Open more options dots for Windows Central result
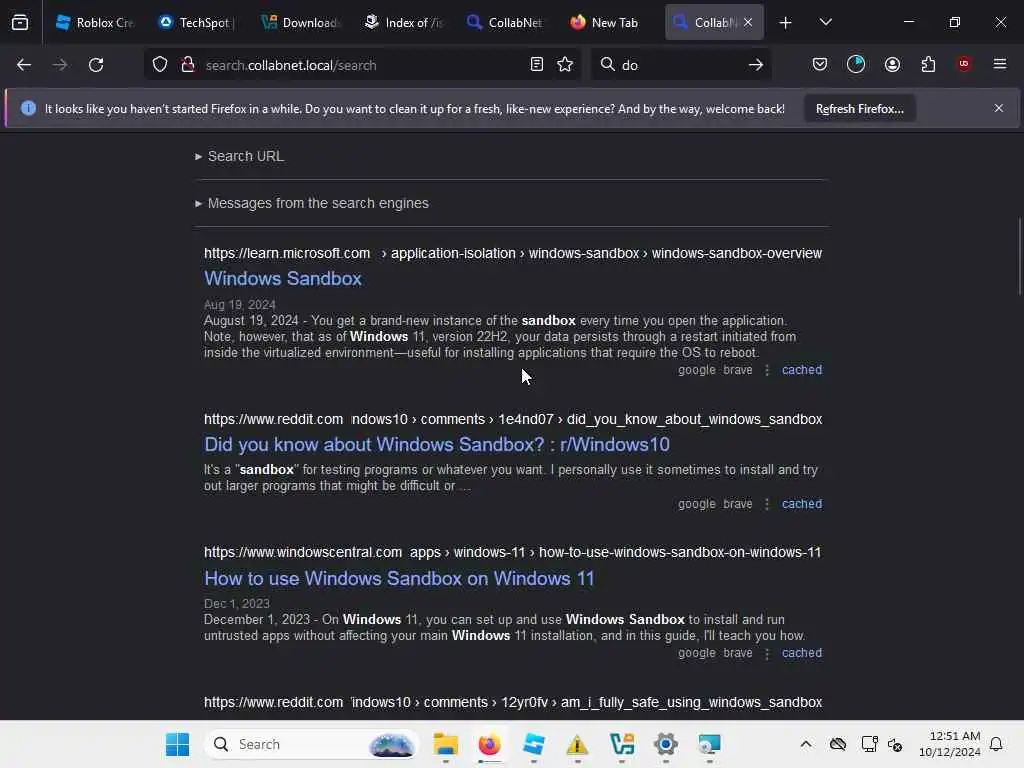This screenshot has height=768, width=1024. click(x=767, y=652)
